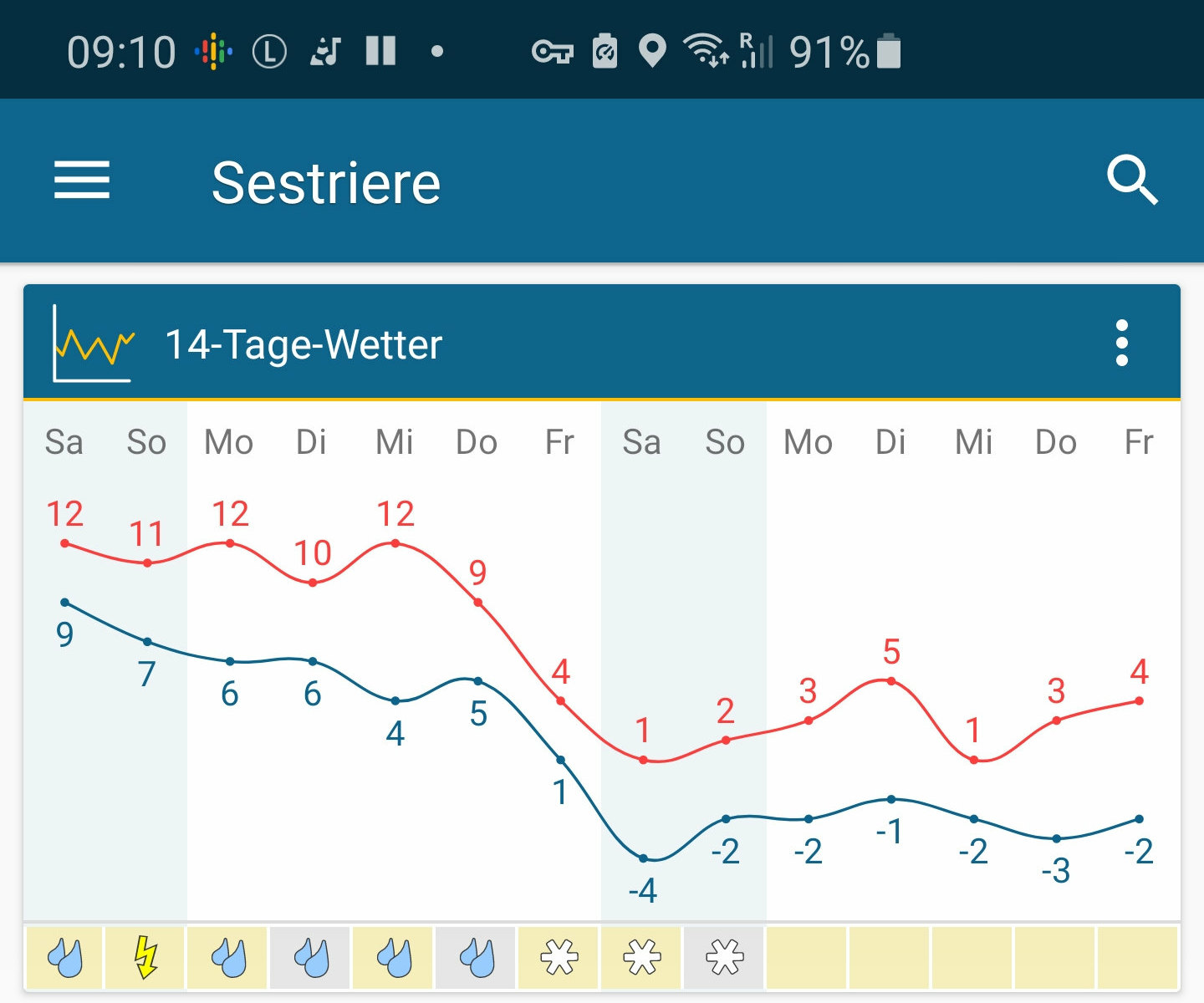Screen dimensions: 1204x1003
Task: Click the 14-Tage-Wetter chart icon
Action: point(93,344)
